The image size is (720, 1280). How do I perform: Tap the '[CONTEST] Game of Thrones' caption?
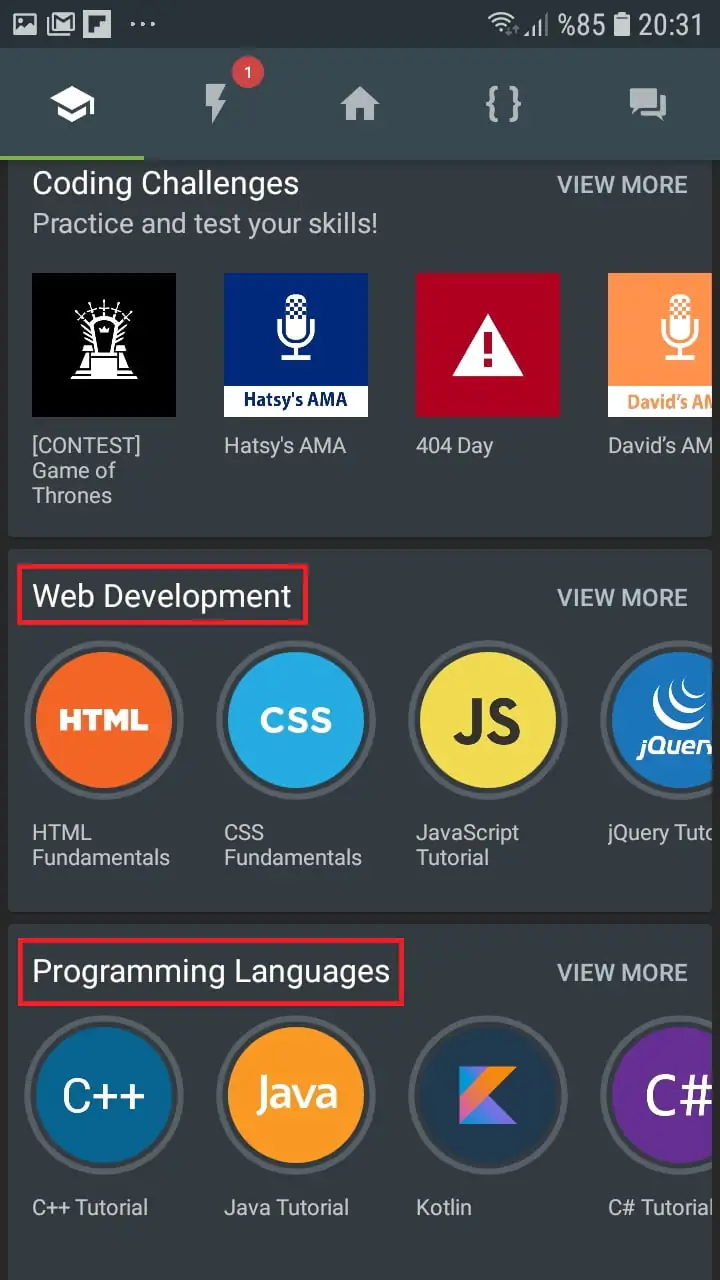point(87,470)
